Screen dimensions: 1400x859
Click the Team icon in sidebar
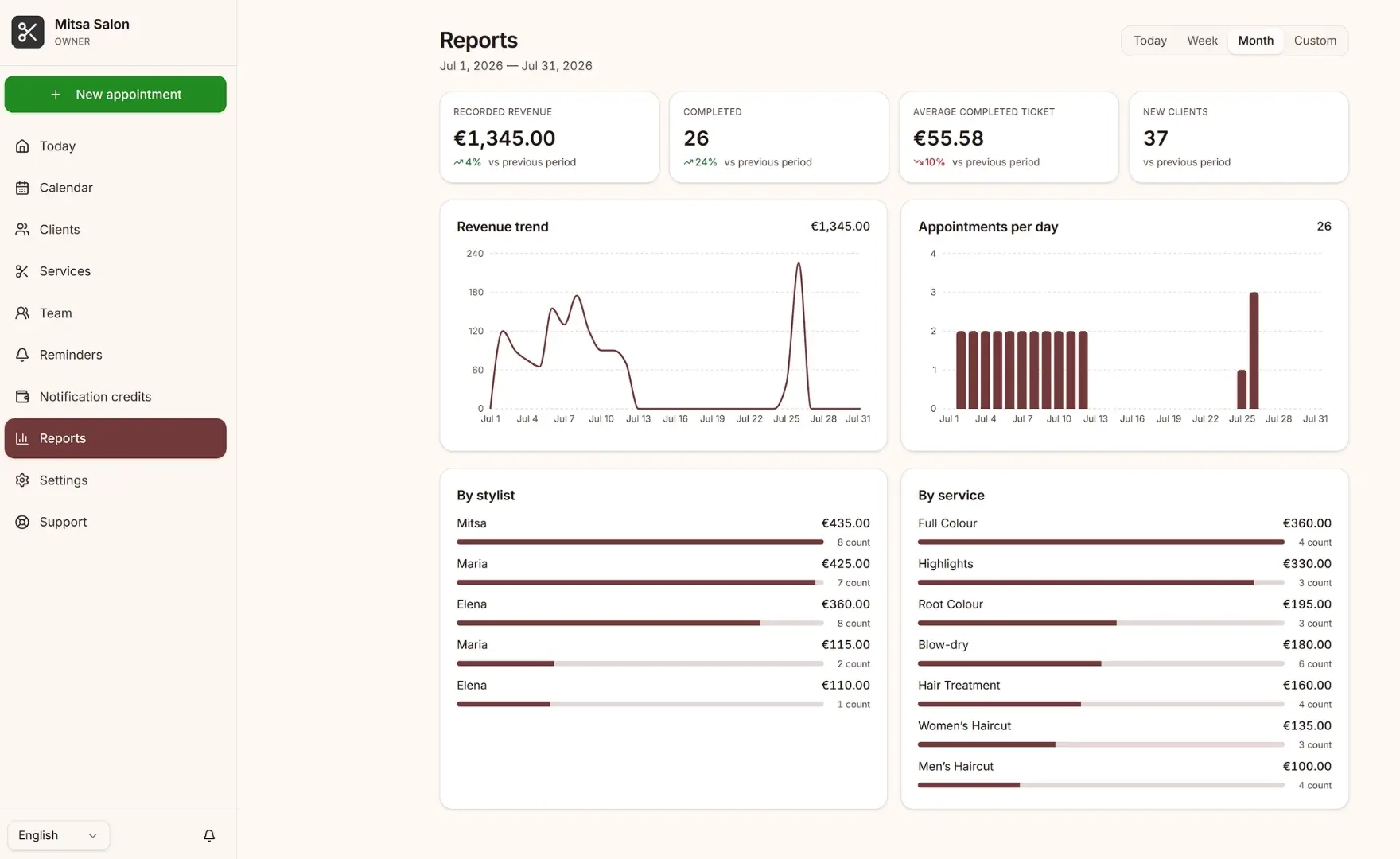pos(22,313)
